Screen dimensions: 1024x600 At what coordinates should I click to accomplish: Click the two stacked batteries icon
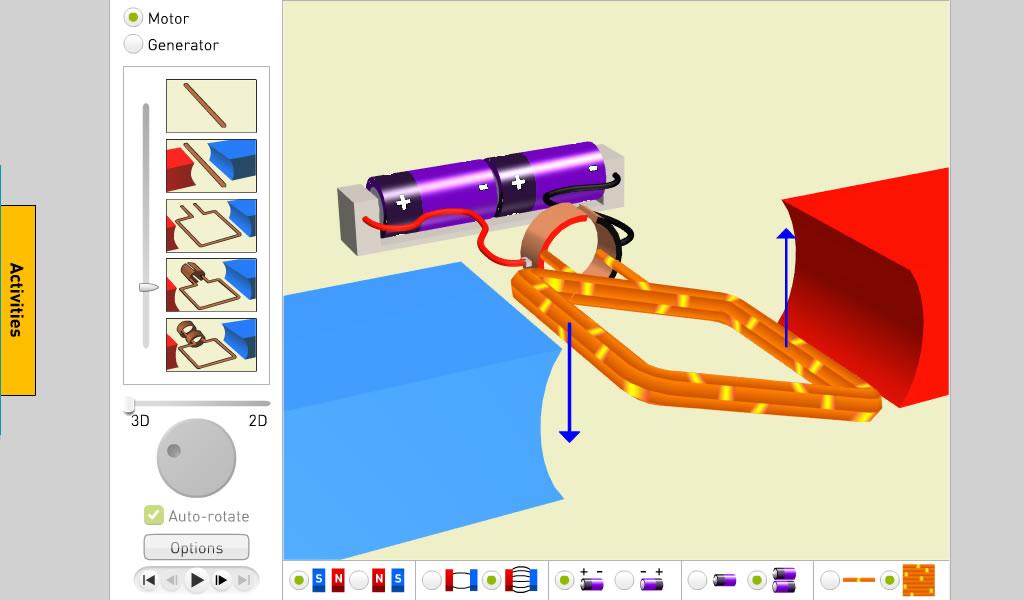[x=784, y=580]
